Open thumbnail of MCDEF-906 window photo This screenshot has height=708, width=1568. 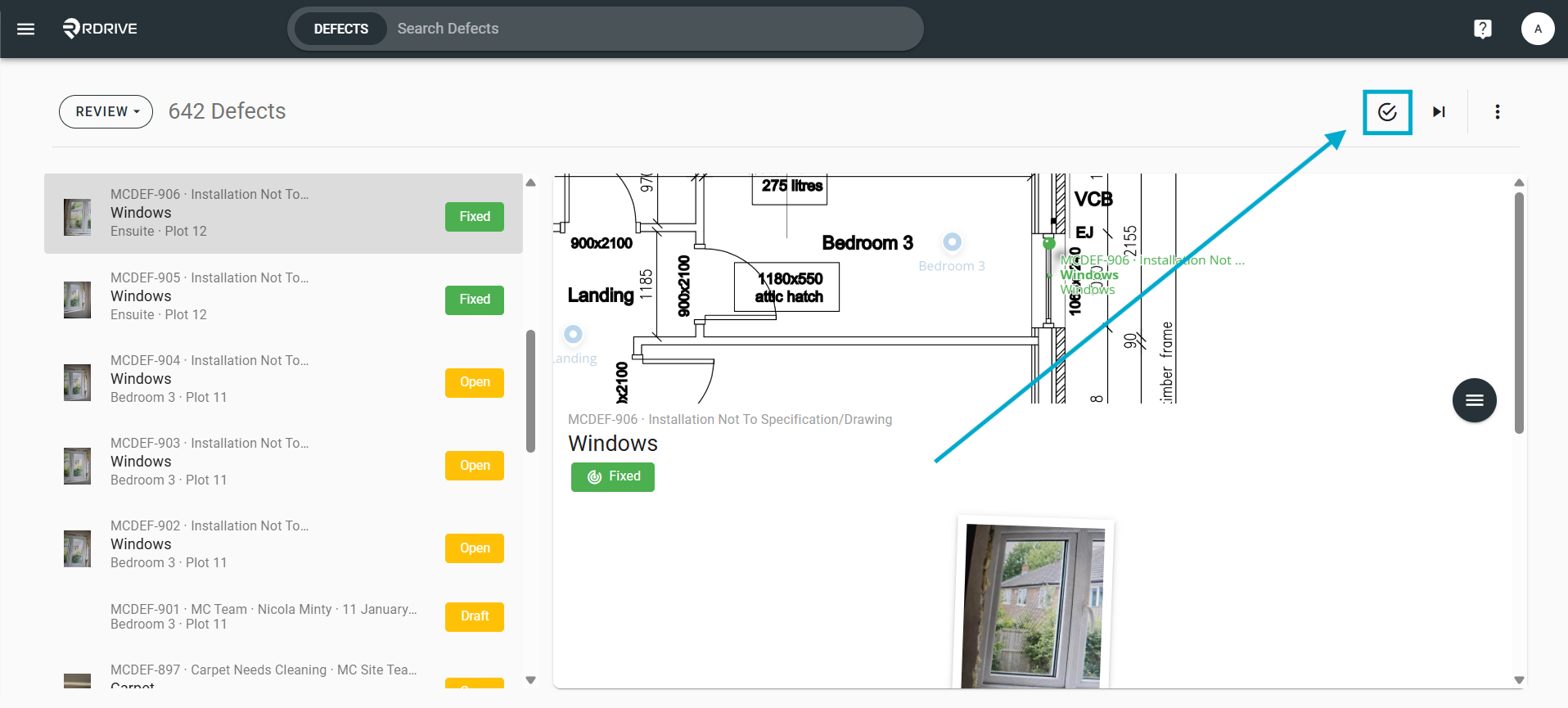78,217
